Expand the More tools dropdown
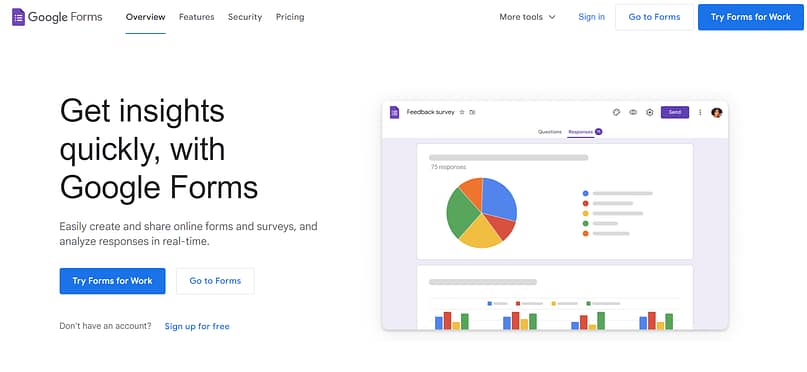This screenshot has width=807, height=372. 528,17
